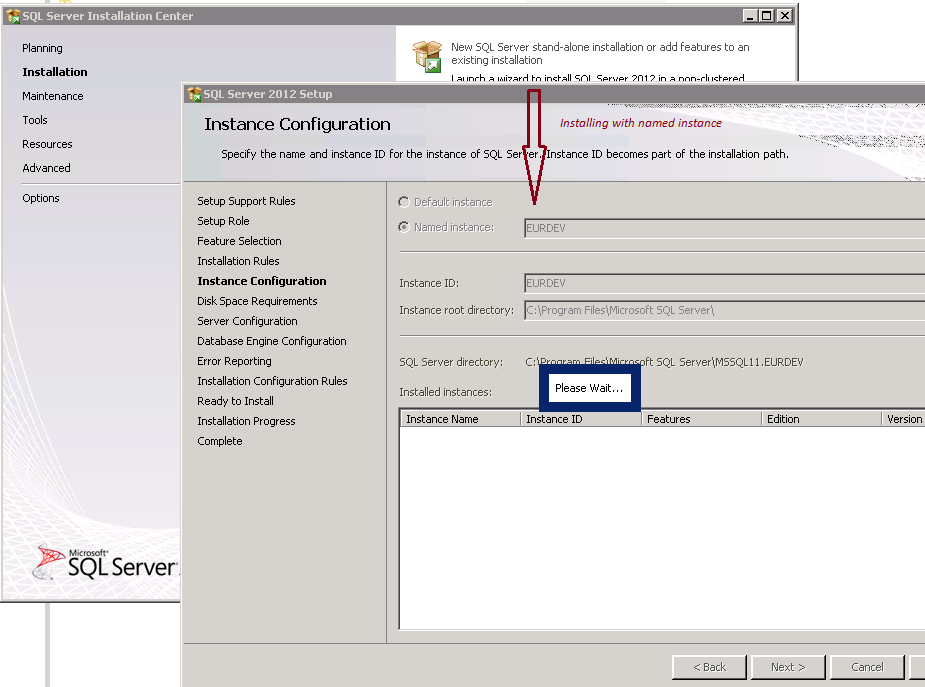This screenshot has width=925, height=687.
Task: Click the Version column header
Action: pos(904,419)
